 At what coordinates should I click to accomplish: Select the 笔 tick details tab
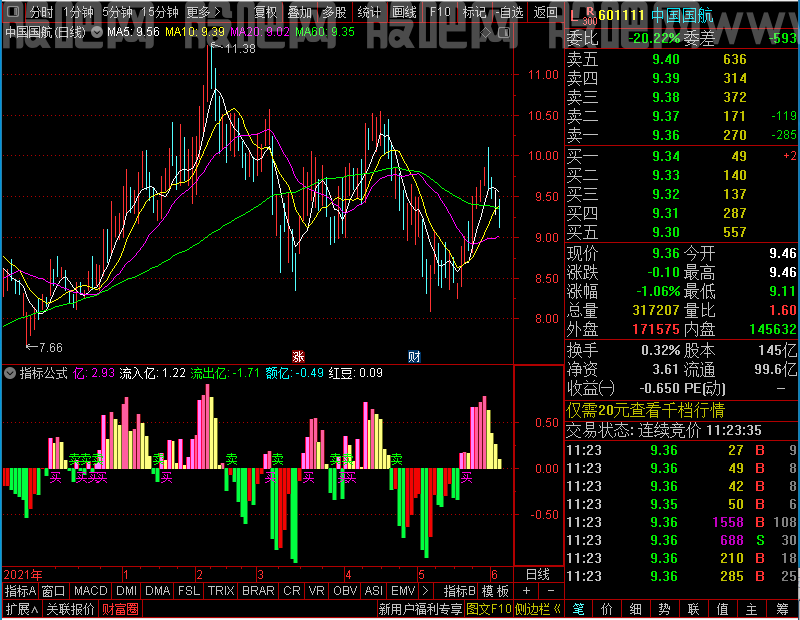tap(578, 609)
